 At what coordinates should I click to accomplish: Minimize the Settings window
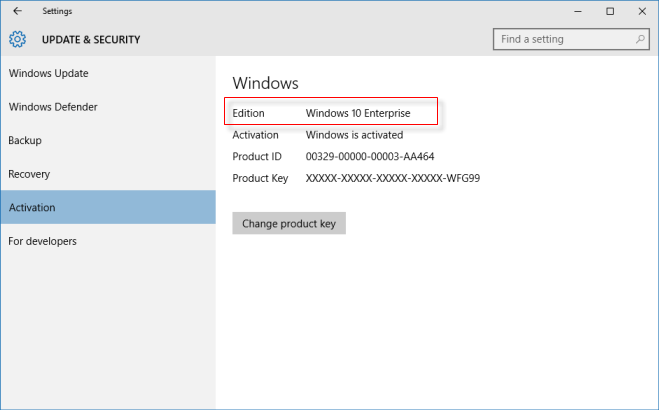click(578, 11)
